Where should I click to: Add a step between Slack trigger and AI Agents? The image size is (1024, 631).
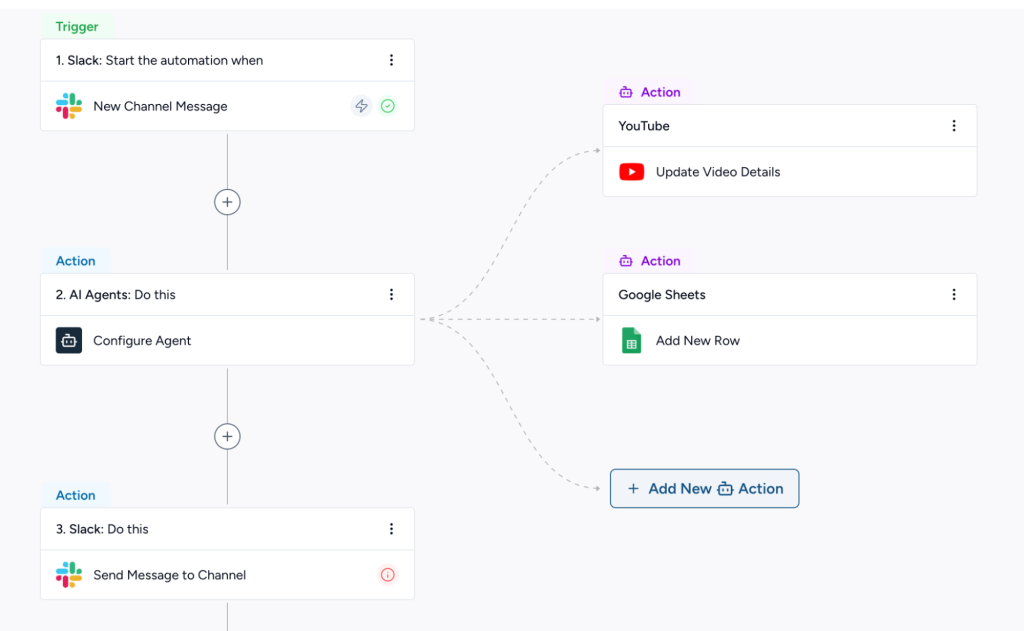[x=227, y=202]
